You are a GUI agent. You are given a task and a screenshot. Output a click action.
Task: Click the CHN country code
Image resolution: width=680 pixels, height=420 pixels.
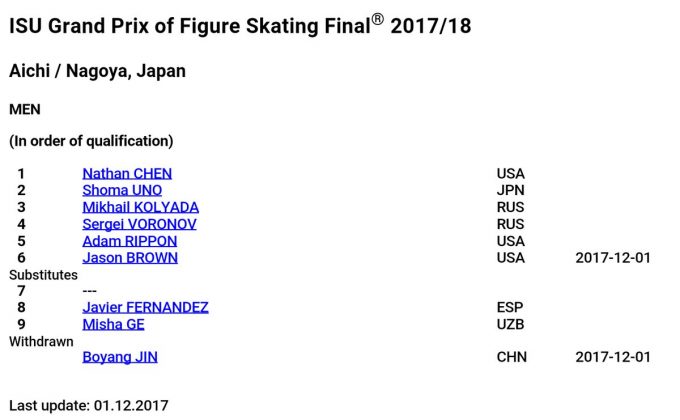point(512,357)
